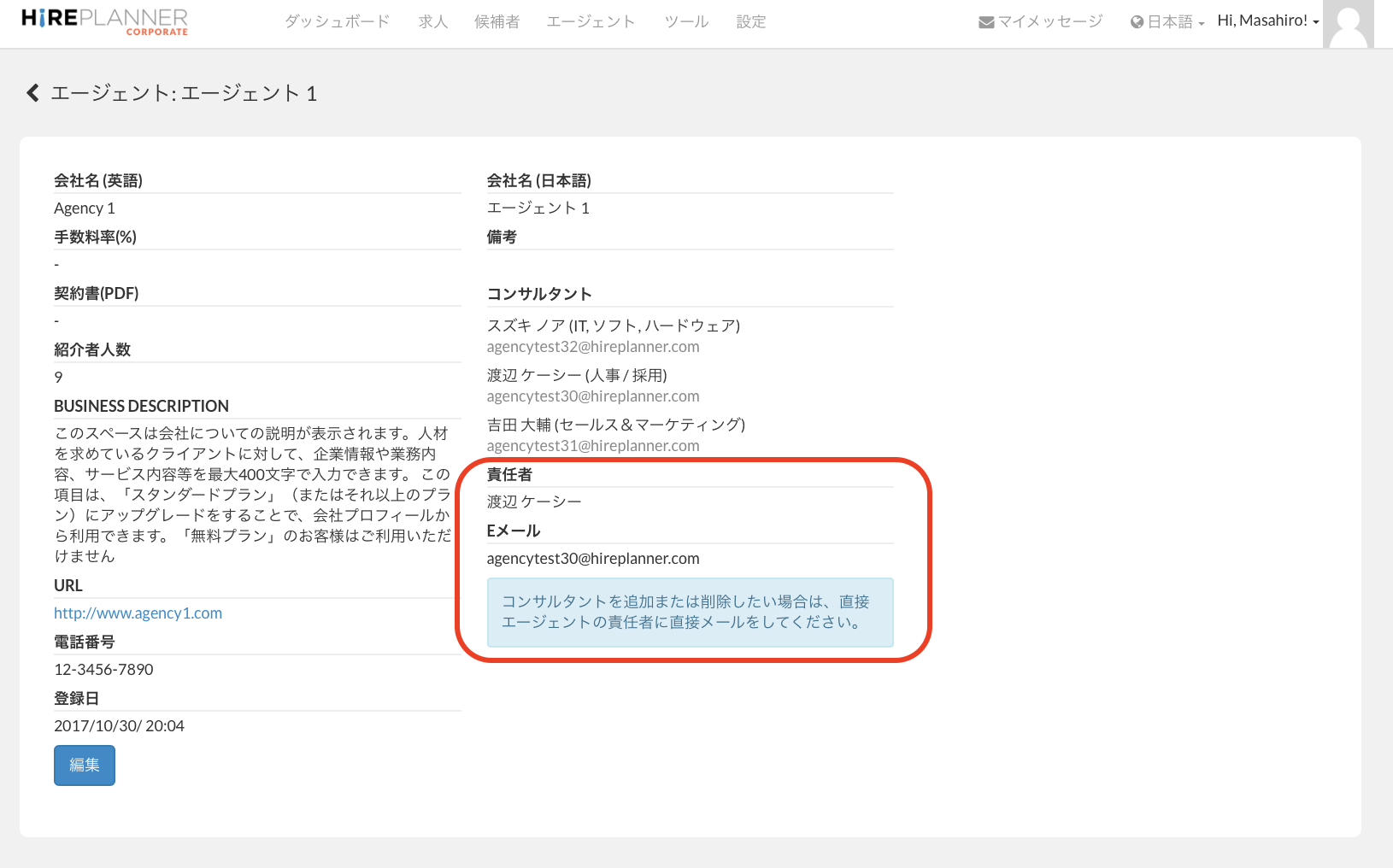Open the ツール menu
The image size is (1393, 868).
(686, 21)
